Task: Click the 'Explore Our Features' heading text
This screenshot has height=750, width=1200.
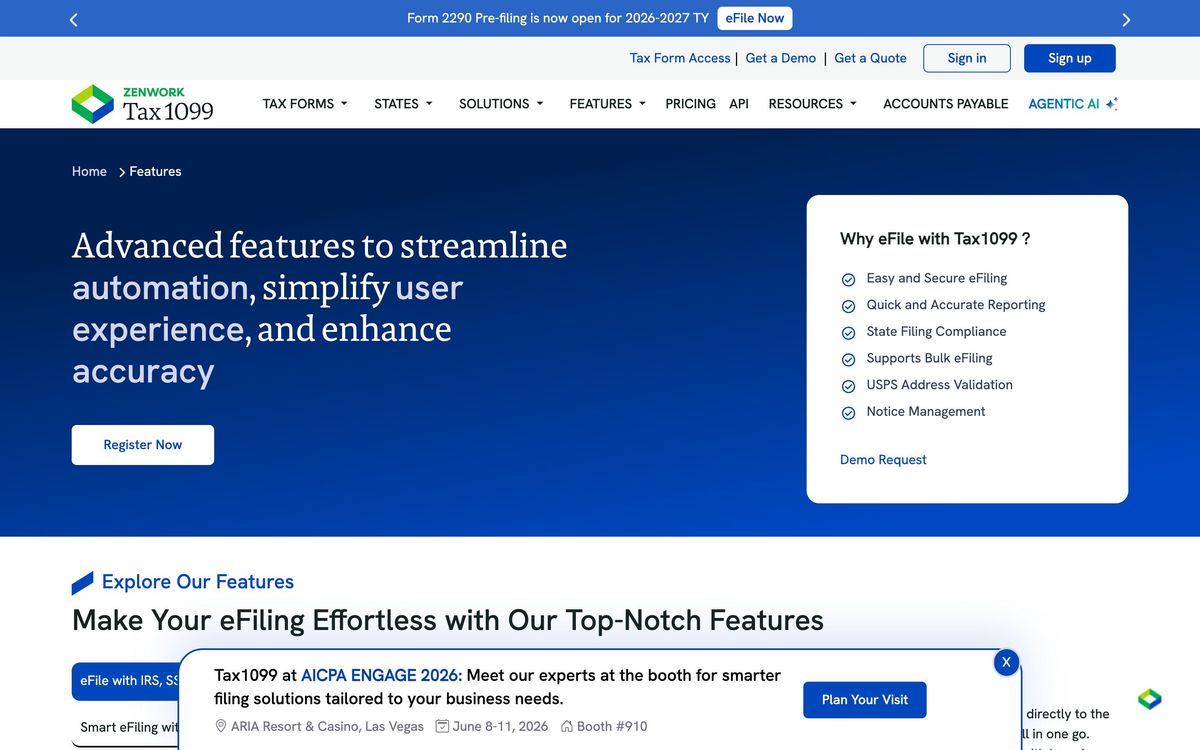Action: (x=198, y=582)
